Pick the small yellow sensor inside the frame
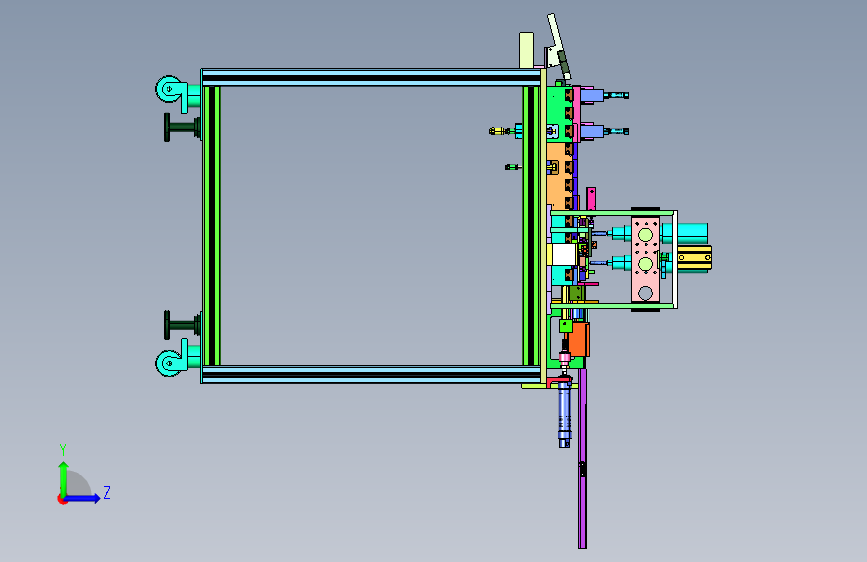 tap(499, 131)
